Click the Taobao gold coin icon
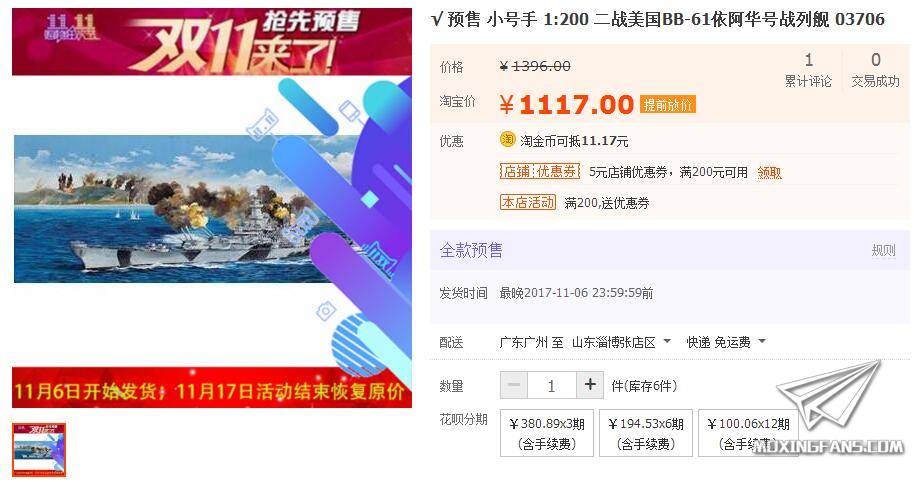This screenshot has height=482, width=914. 508,140
